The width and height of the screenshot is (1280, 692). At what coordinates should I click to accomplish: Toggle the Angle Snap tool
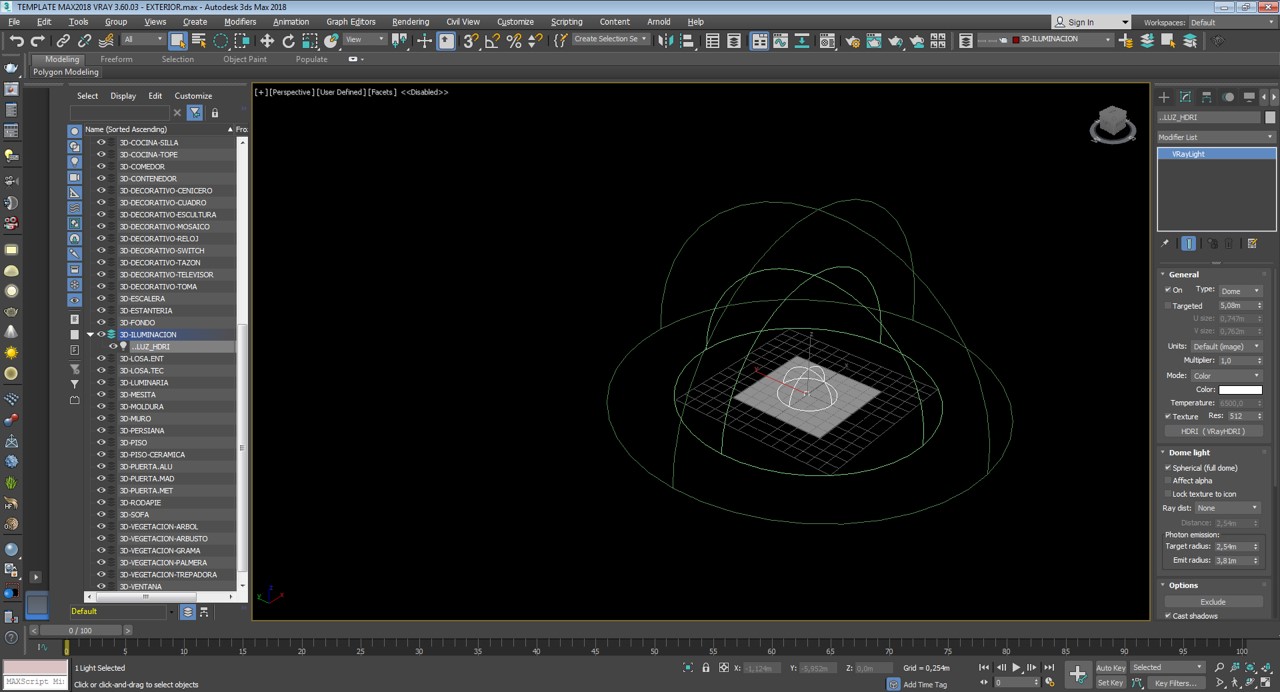click(x=492, y=41)
